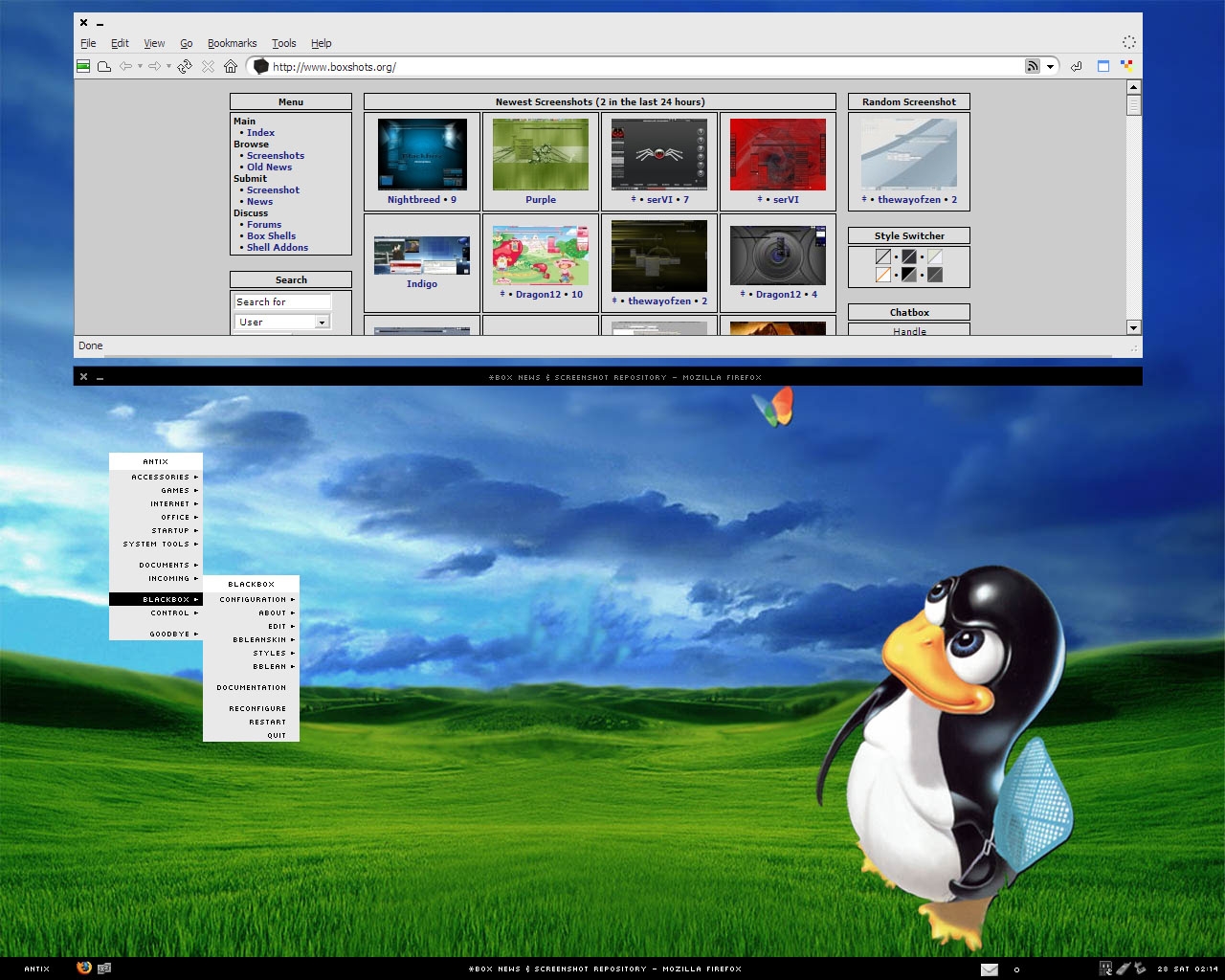Click the green bookmarks sidebar toolbar icon
The width and height of the screenshot is (1225, 980).
tap(83, 66)
